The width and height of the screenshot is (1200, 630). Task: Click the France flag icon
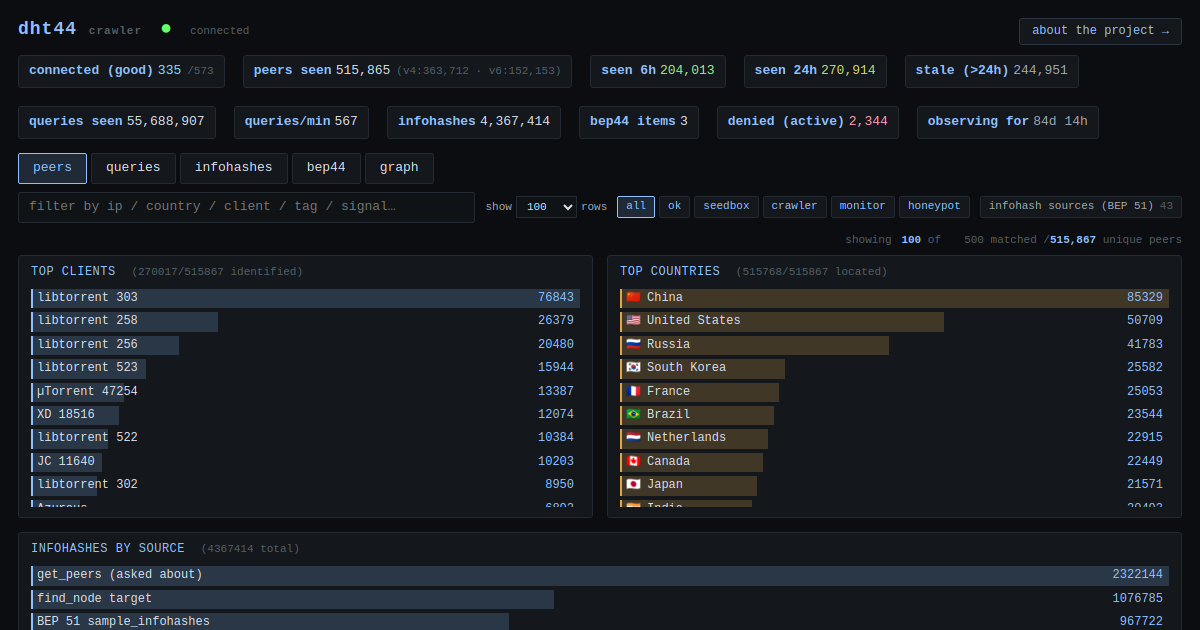coord(633,391)
